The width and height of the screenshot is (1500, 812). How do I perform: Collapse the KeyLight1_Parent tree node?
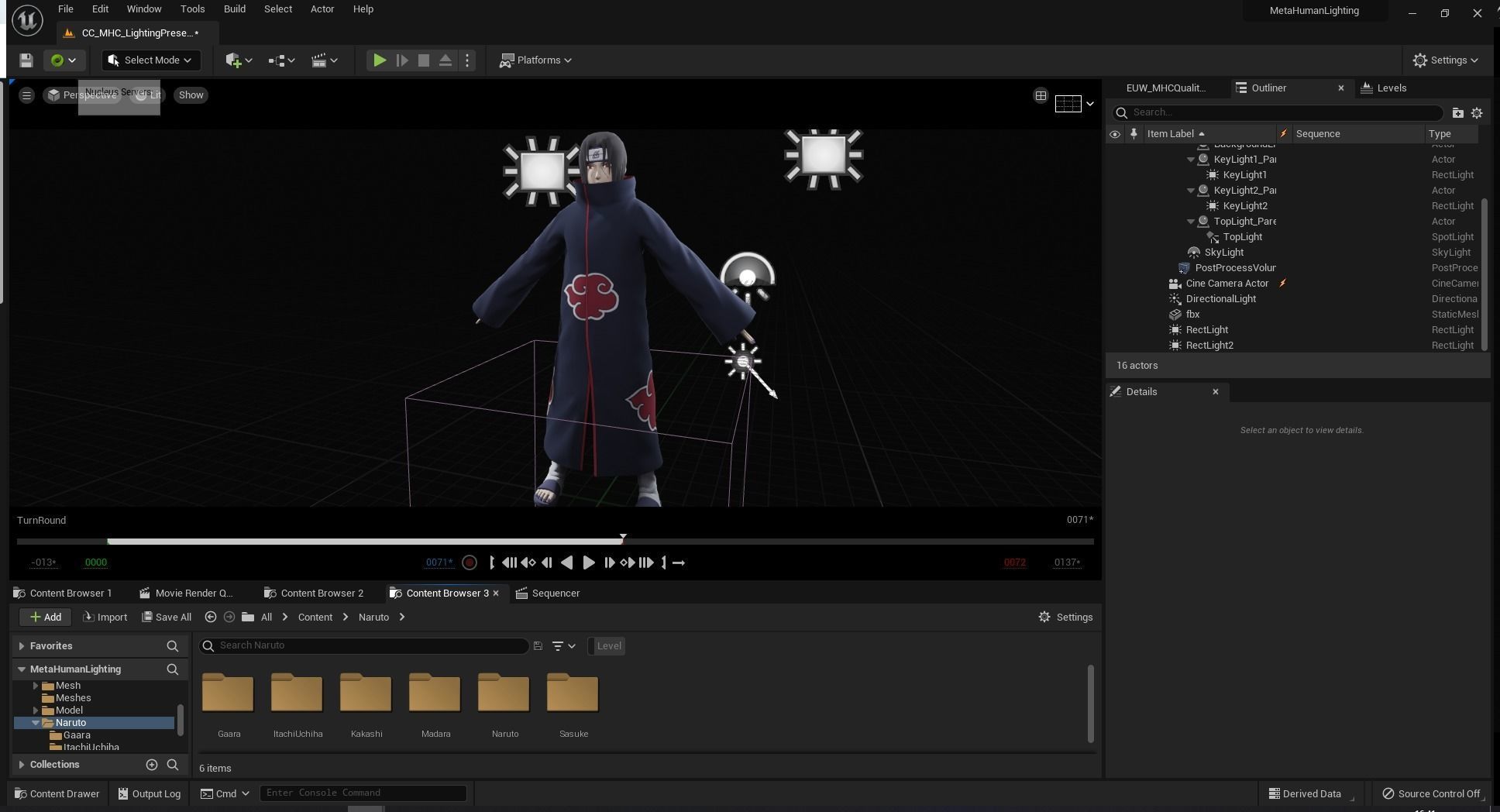[1191, 160]
